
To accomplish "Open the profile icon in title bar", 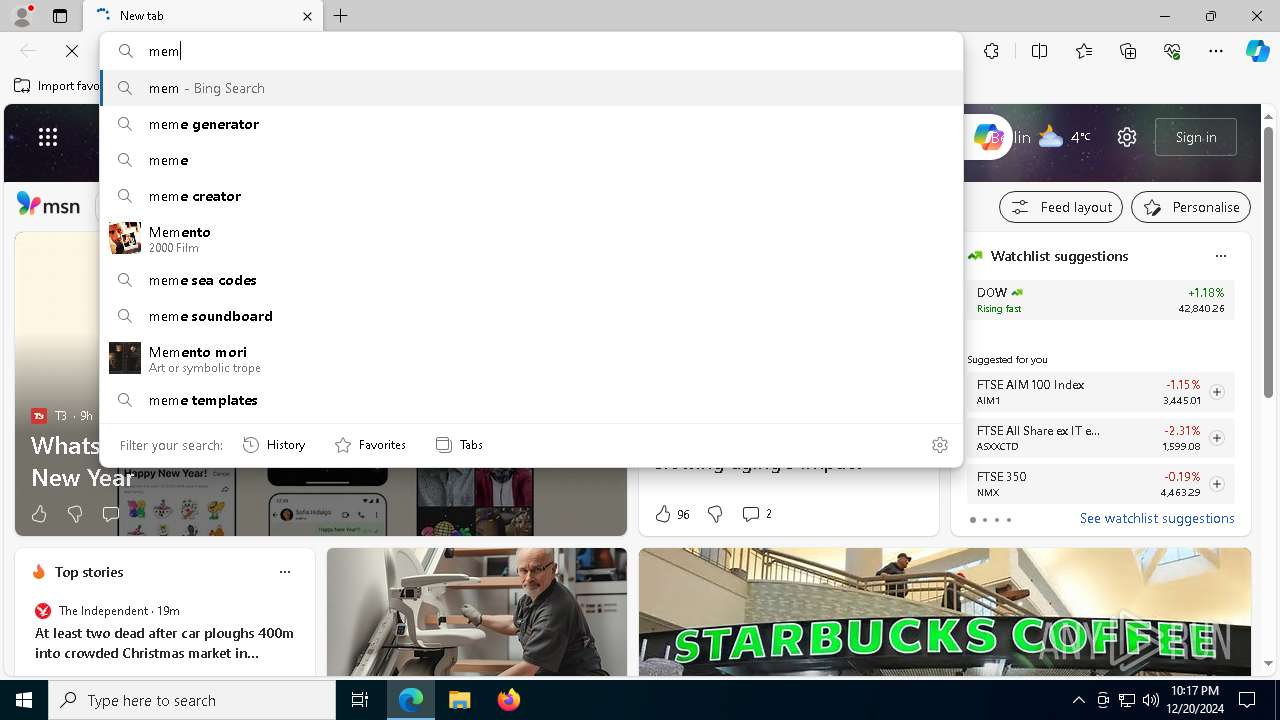I will (21, 16).
